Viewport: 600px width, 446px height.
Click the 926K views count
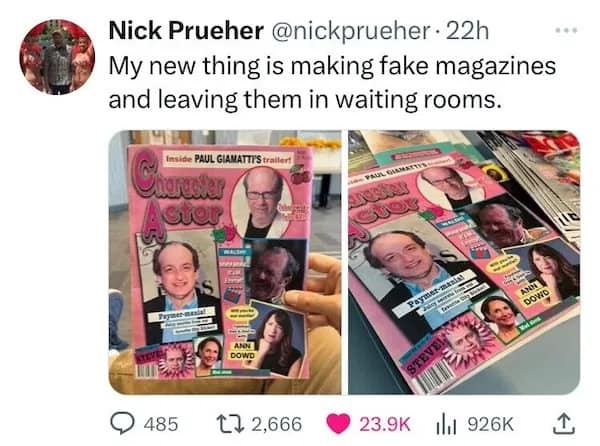point(491,424)
